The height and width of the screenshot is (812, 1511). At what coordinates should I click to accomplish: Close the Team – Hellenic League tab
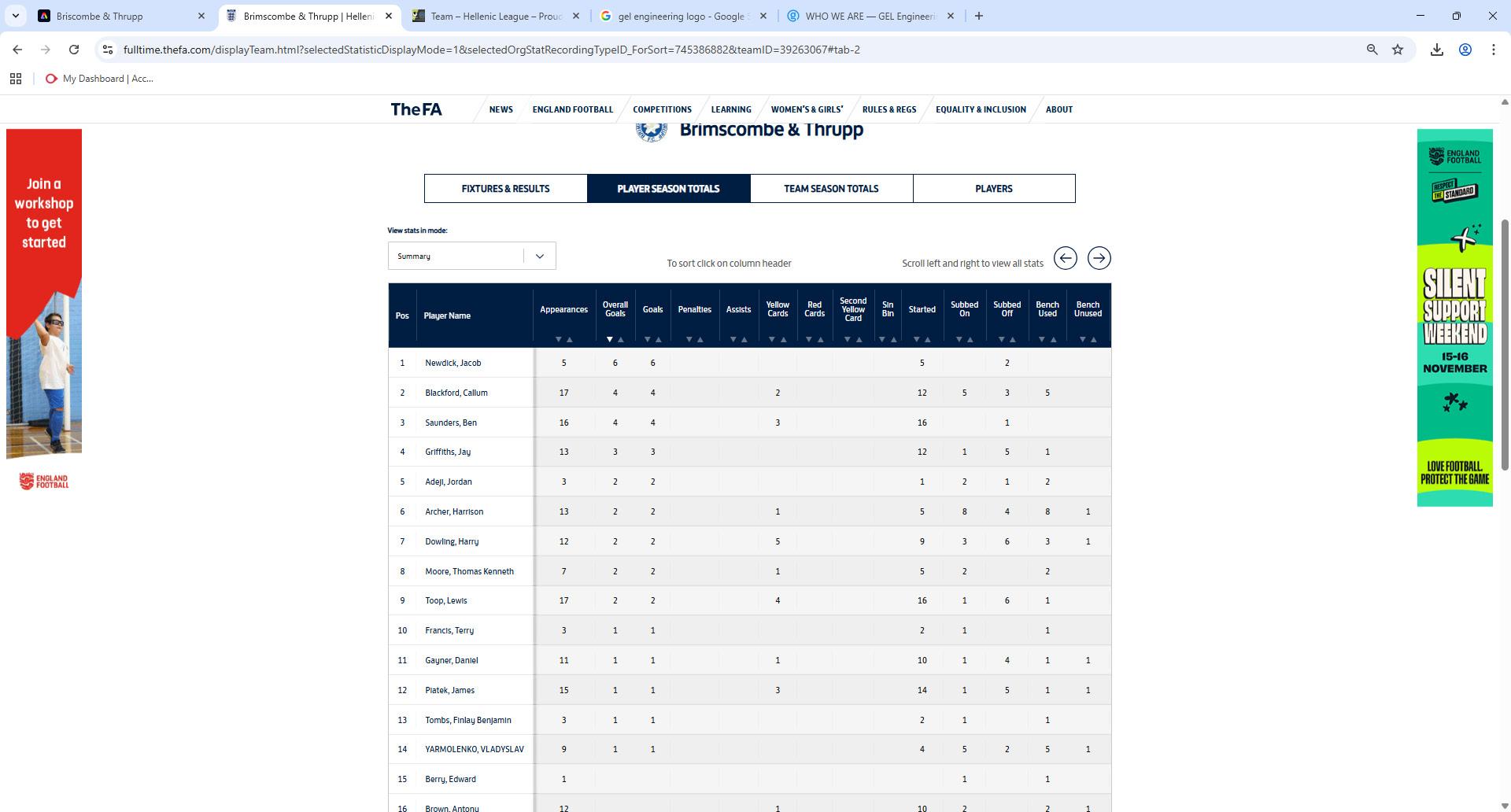point(576,16)
